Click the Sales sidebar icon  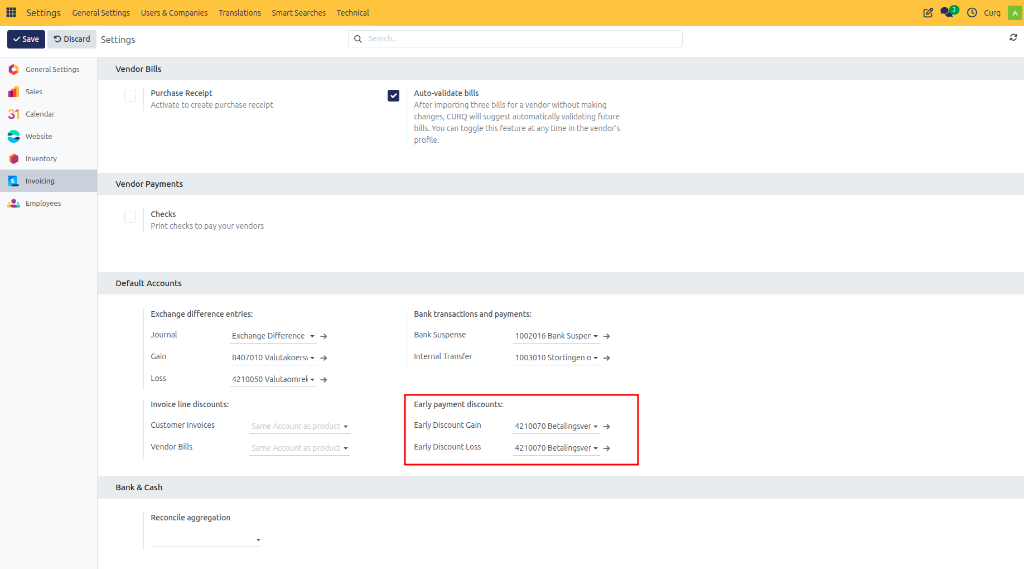(14, 91)
